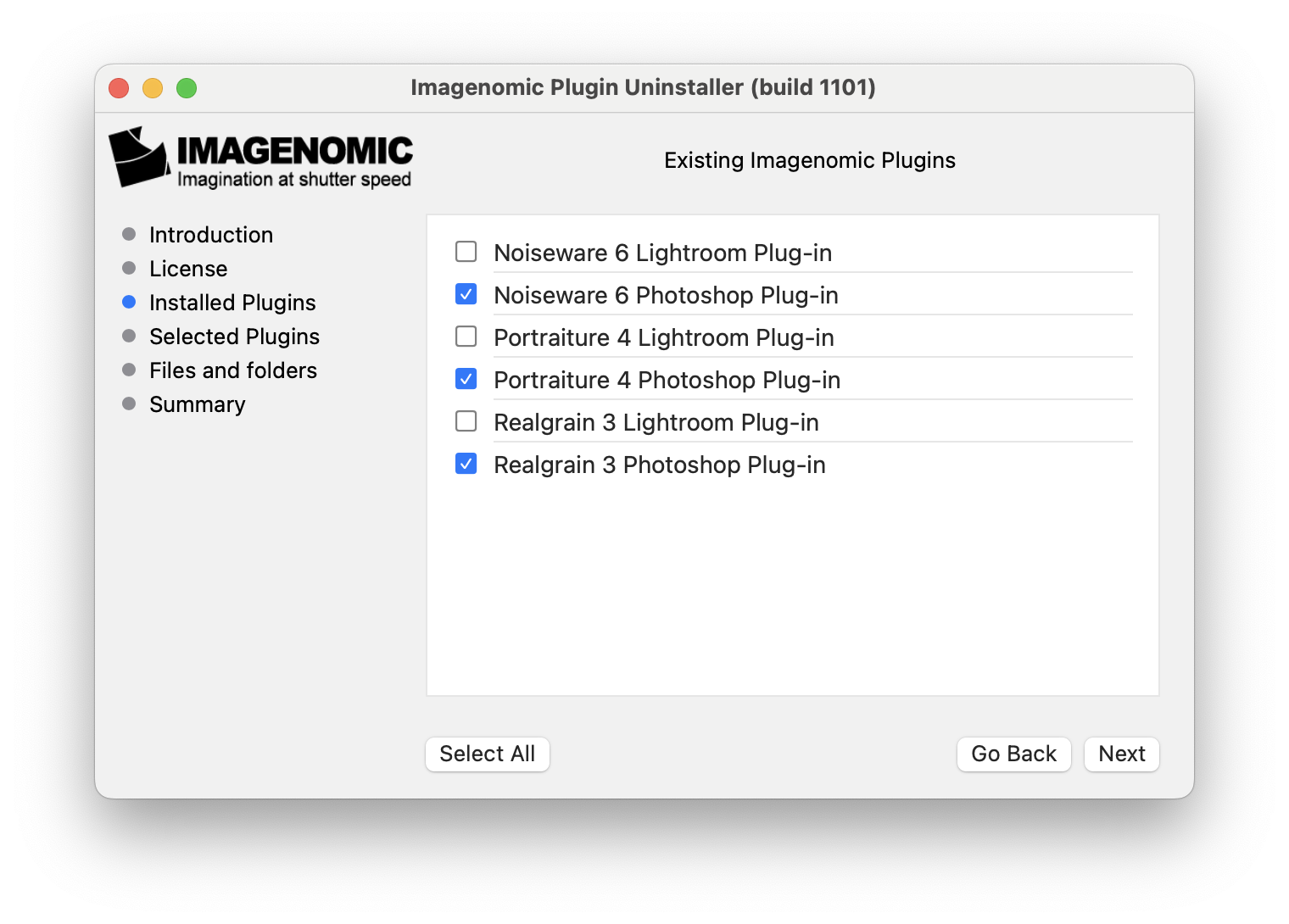Screen dimensions: 1289x924
Task: Click the Introduction step in sidebar
Action: point(211,235)
